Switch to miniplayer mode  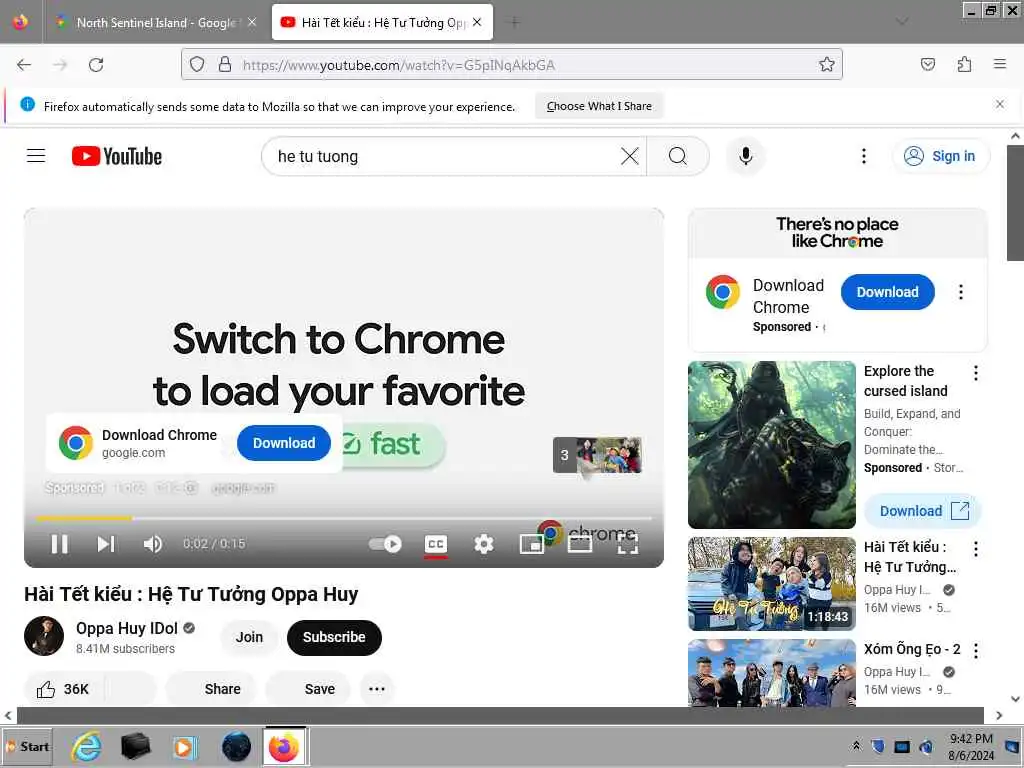(532, 544)
